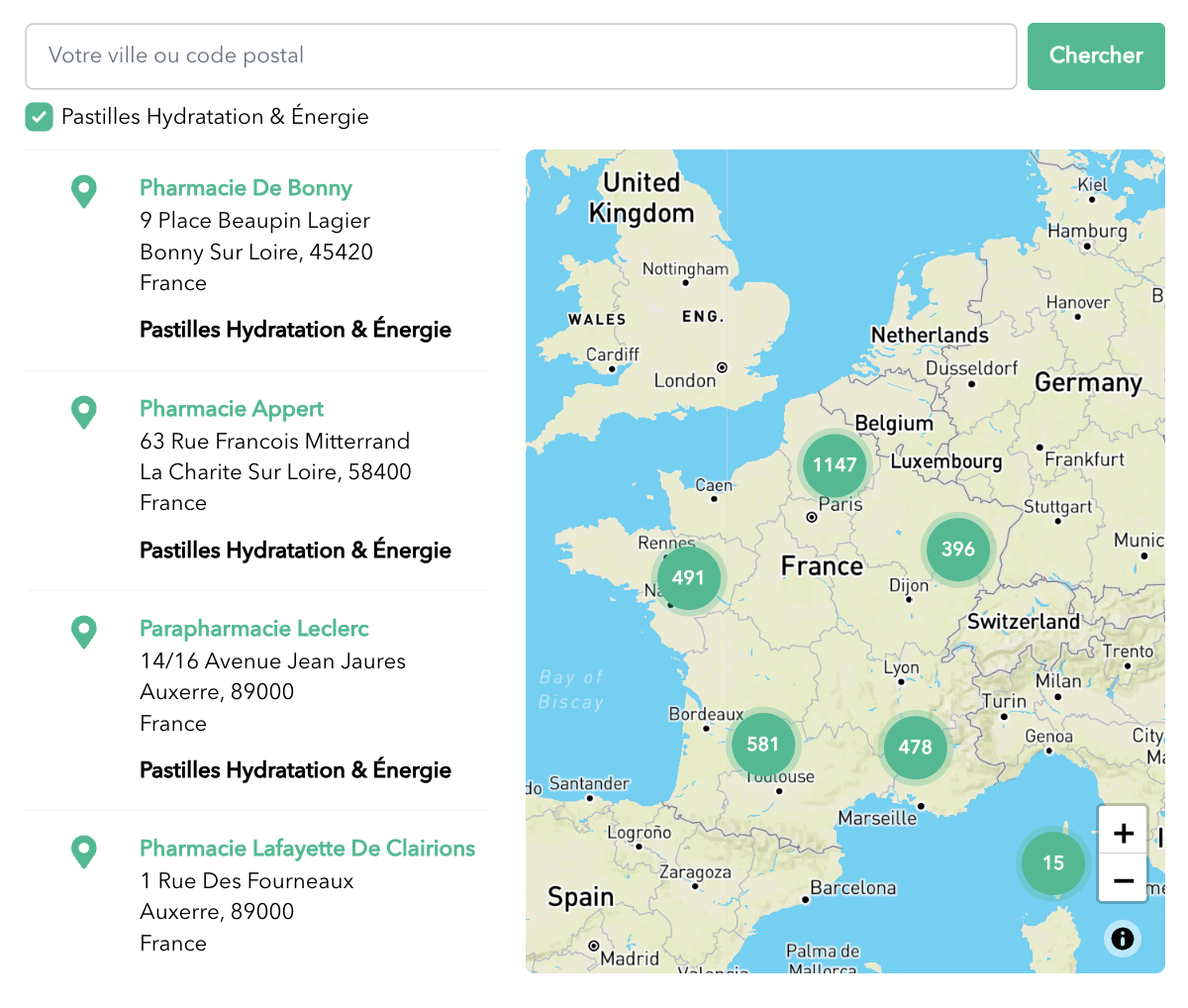Screen dimensions: 1188x1008
Task: Zoom out on the map
Action: pyautogui.click(x=1123, y=879)
